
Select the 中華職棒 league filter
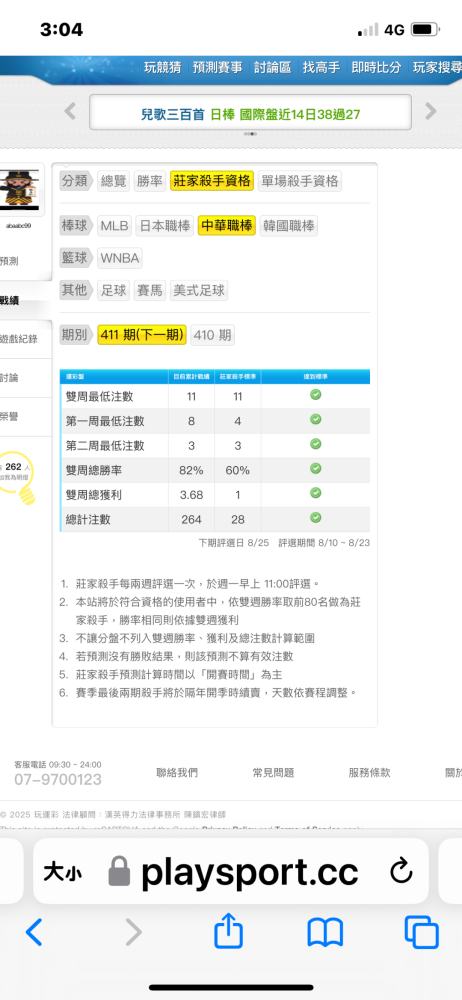(227, 226)
